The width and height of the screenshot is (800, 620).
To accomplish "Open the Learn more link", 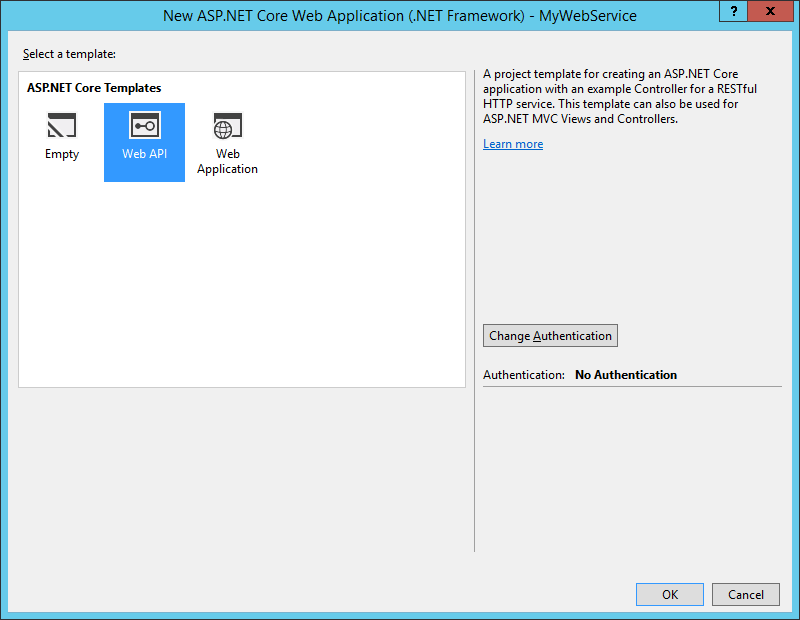I will click(x=513, y=144).
